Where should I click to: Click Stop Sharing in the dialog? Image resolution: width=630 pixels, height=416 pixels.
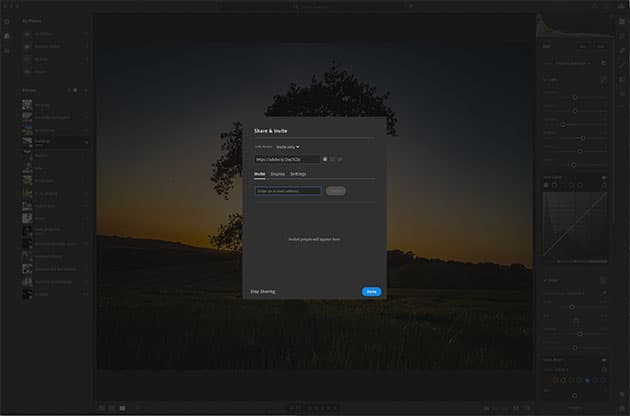coord(263,291)
